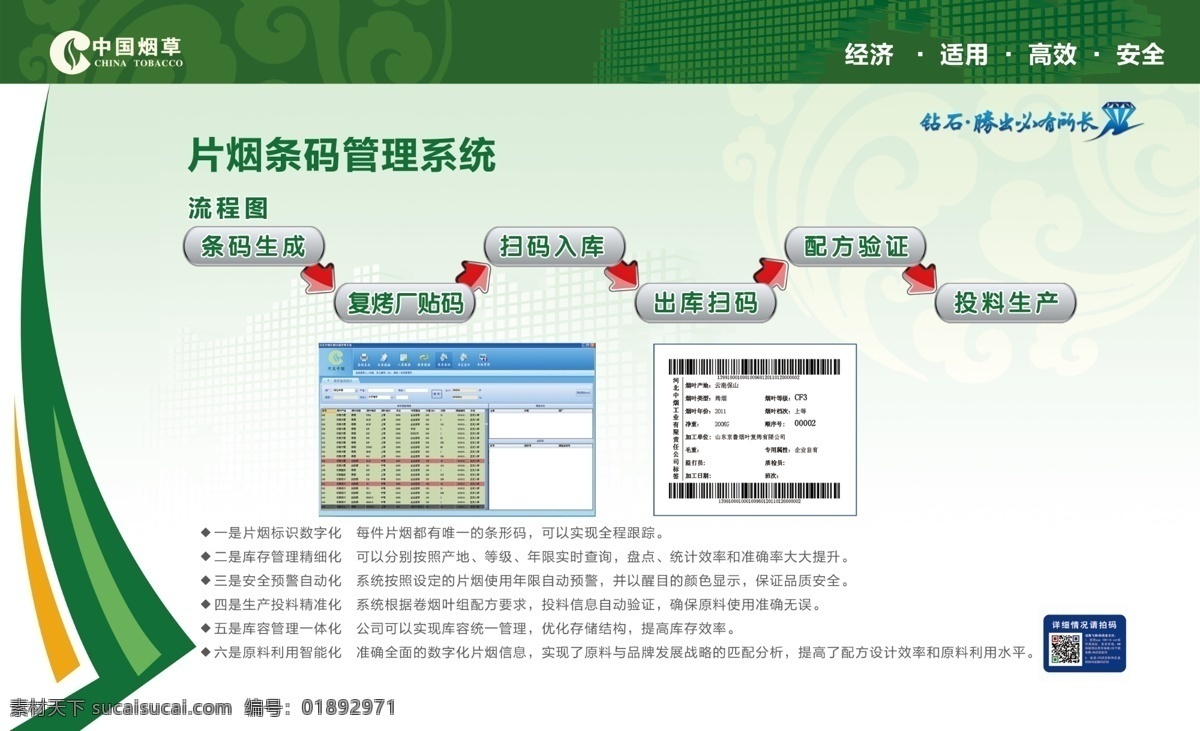Click the 适用 header word
The height and width of the screenshot is (731, 1200).
click(963, 54)
